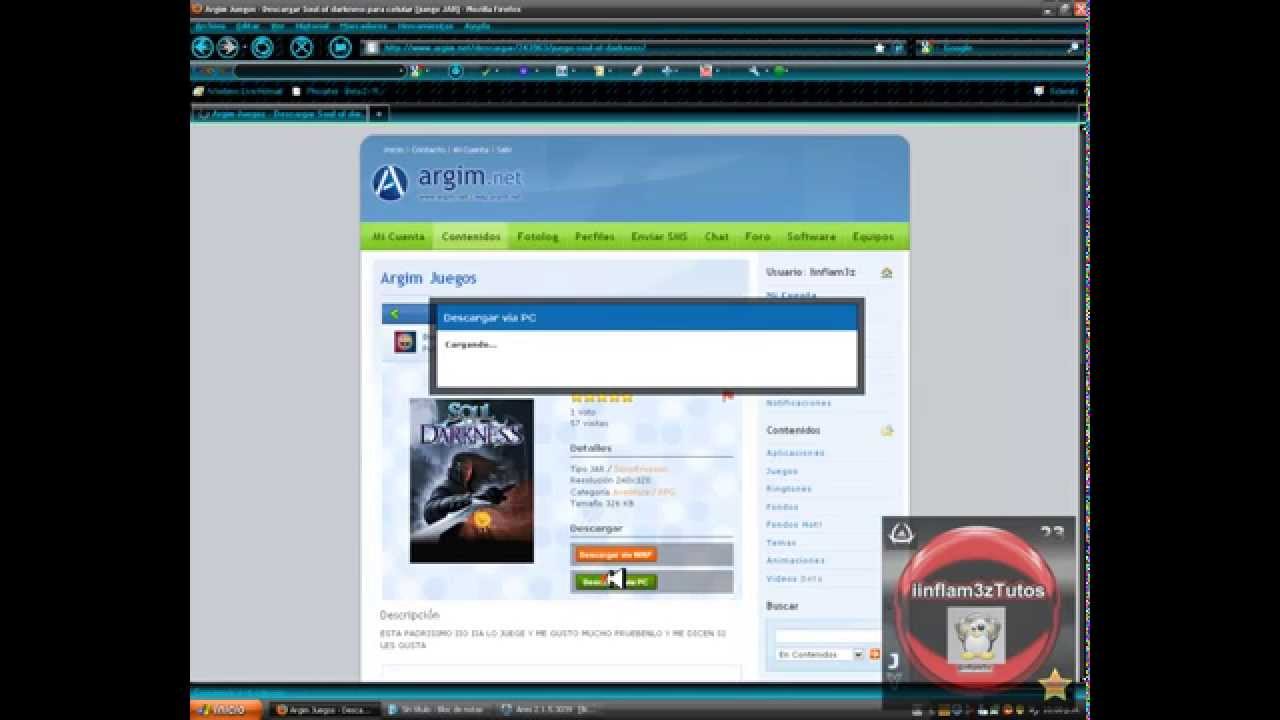Click the red flag report icon

[728, 396]
